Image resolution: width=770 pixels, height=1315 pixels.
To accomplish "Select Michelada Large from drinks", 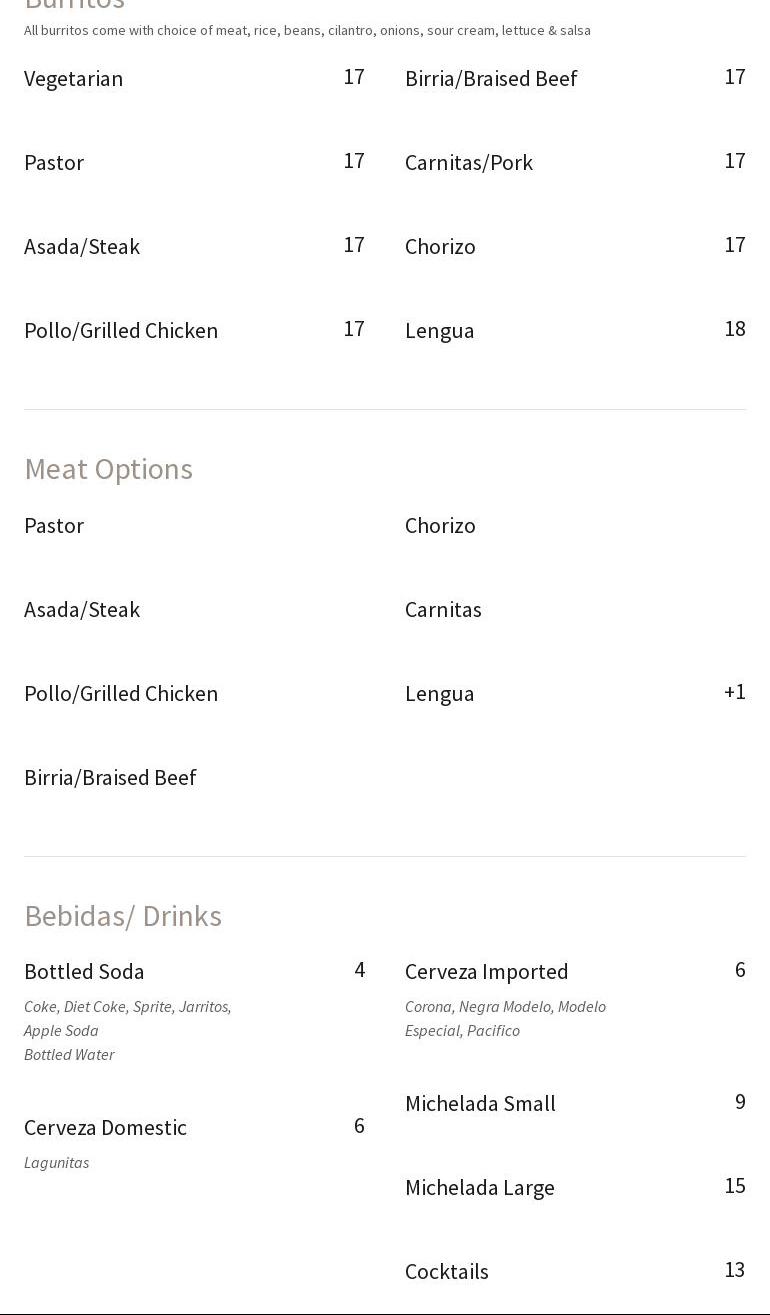I will pos(479,1188).
